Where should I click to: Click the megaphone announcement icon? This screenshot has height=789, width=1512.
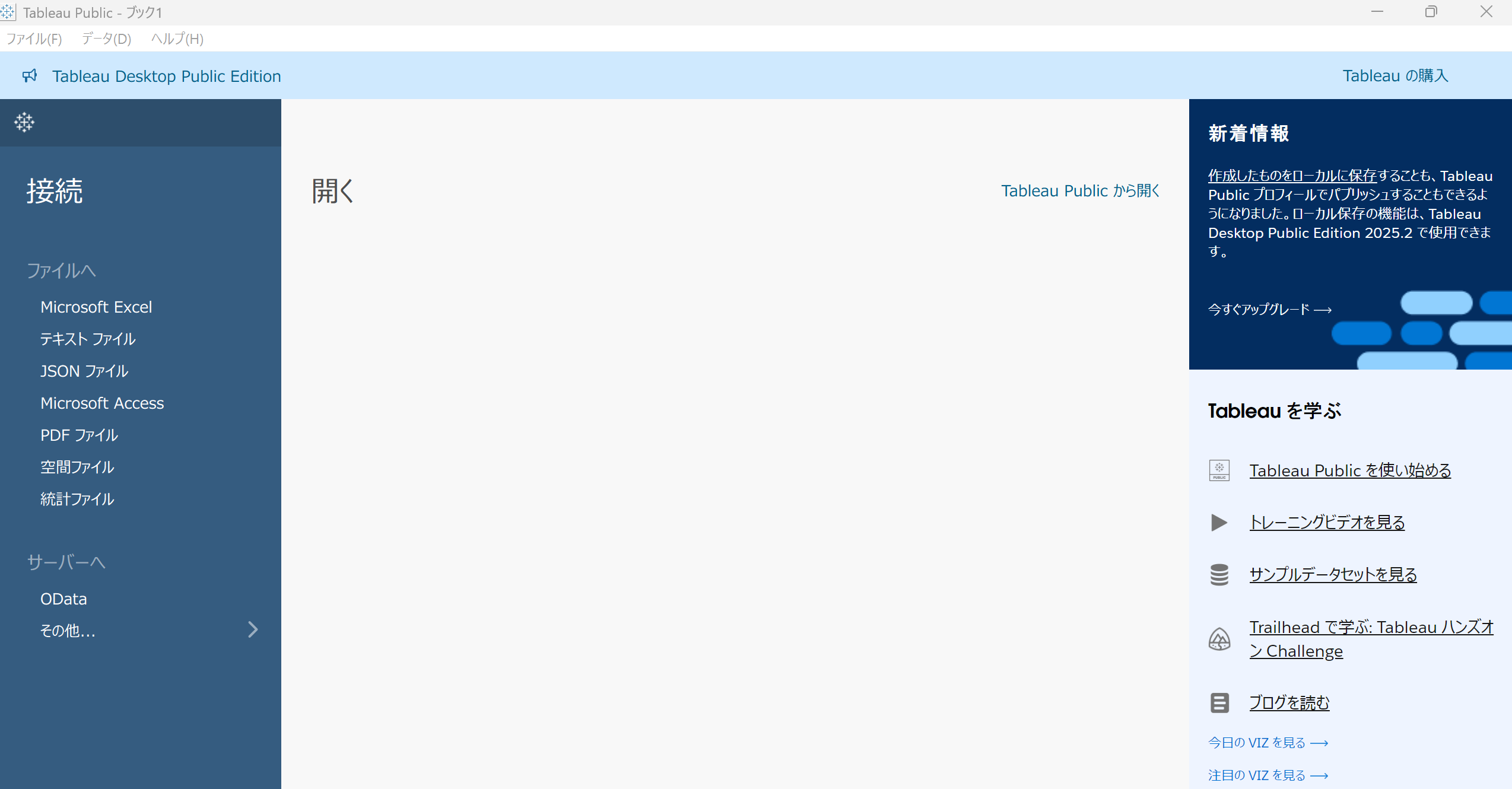30,76
